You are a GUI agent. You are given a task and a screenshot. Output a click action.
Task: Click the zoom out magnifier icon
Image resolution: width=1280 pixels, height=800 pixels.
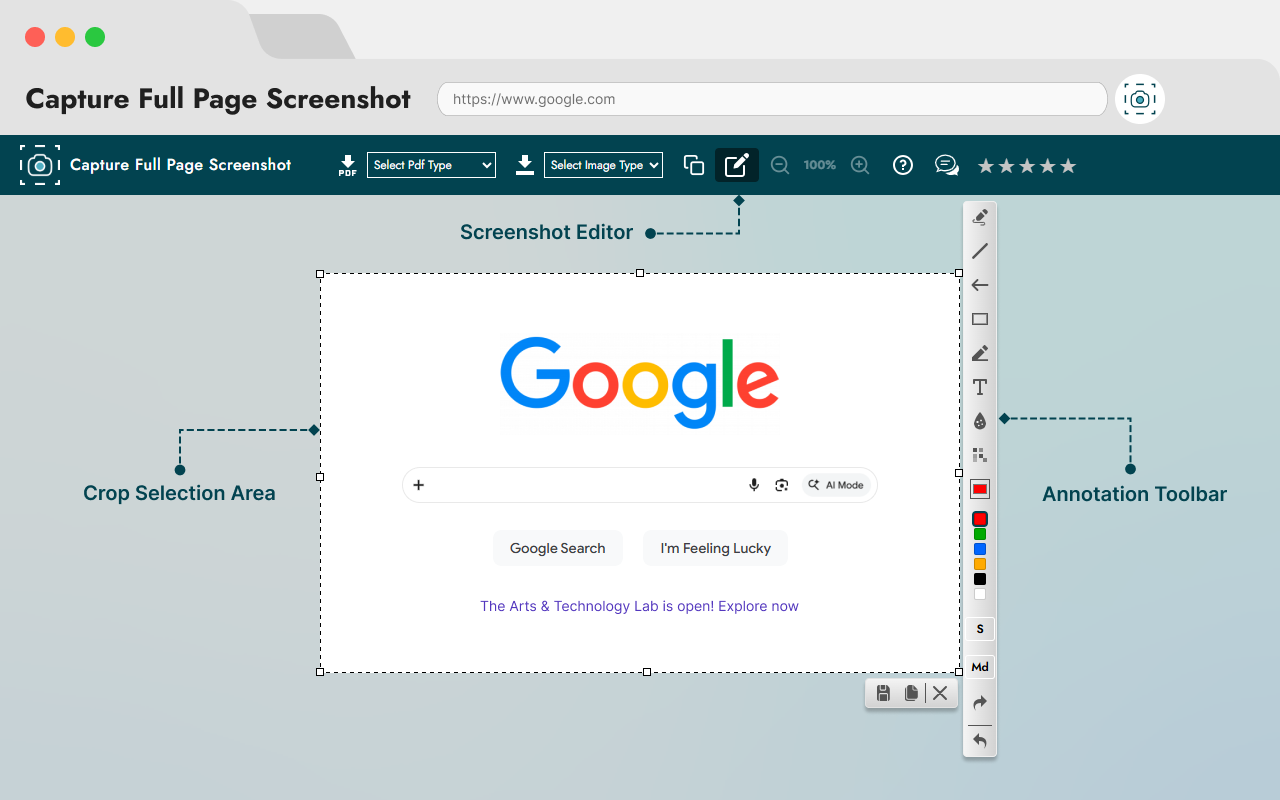780,165
